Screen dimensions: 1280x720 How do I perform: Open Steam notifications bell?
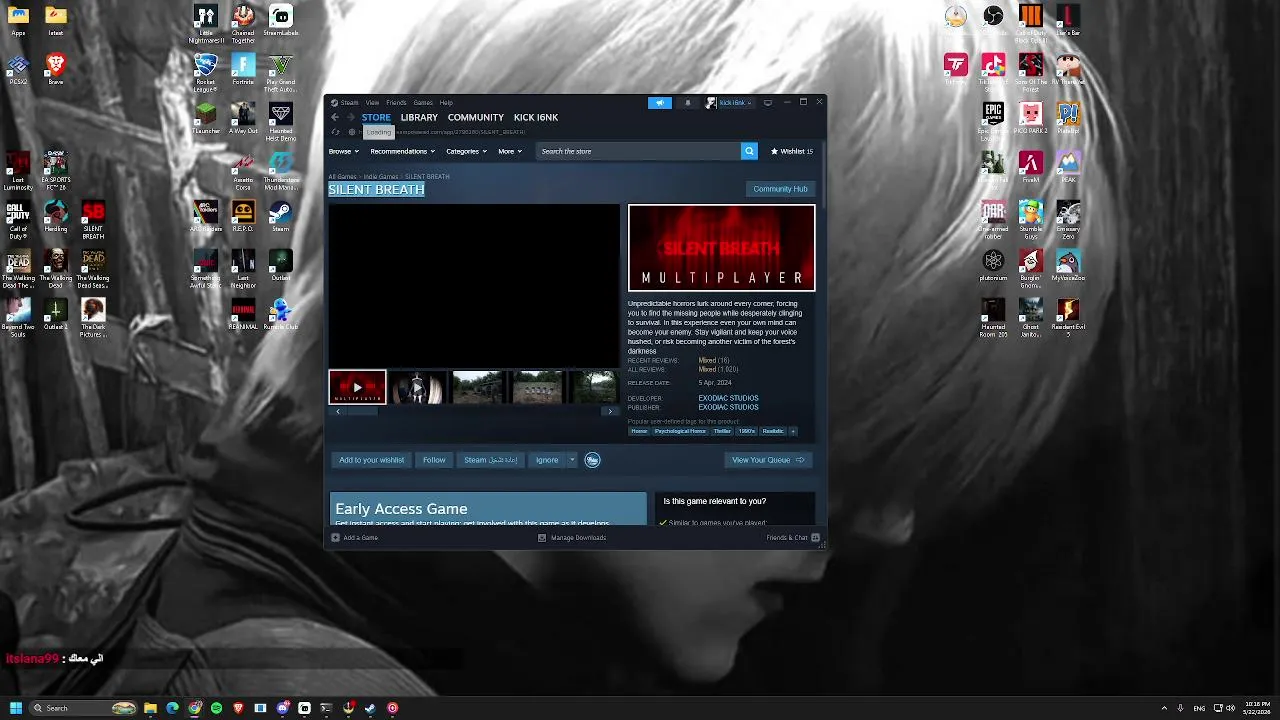click(x=687, y=102)
